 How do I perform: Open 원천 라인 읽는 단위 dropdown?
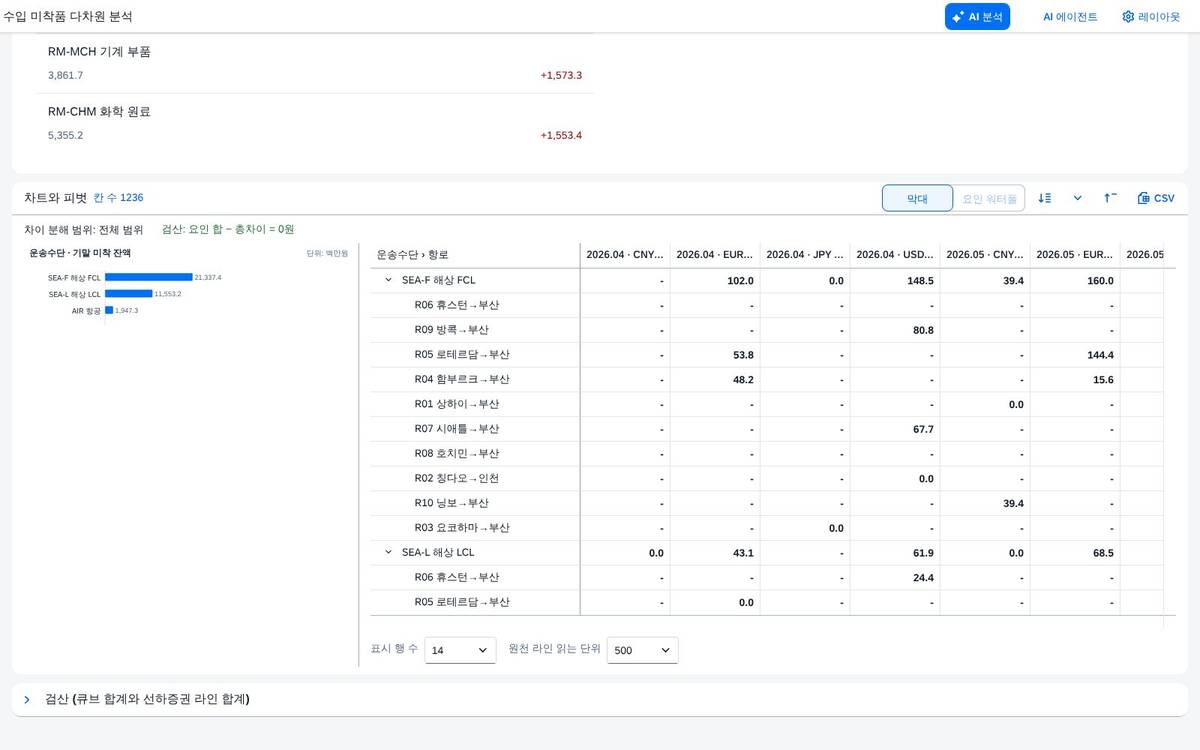click(x=643, y=650)
